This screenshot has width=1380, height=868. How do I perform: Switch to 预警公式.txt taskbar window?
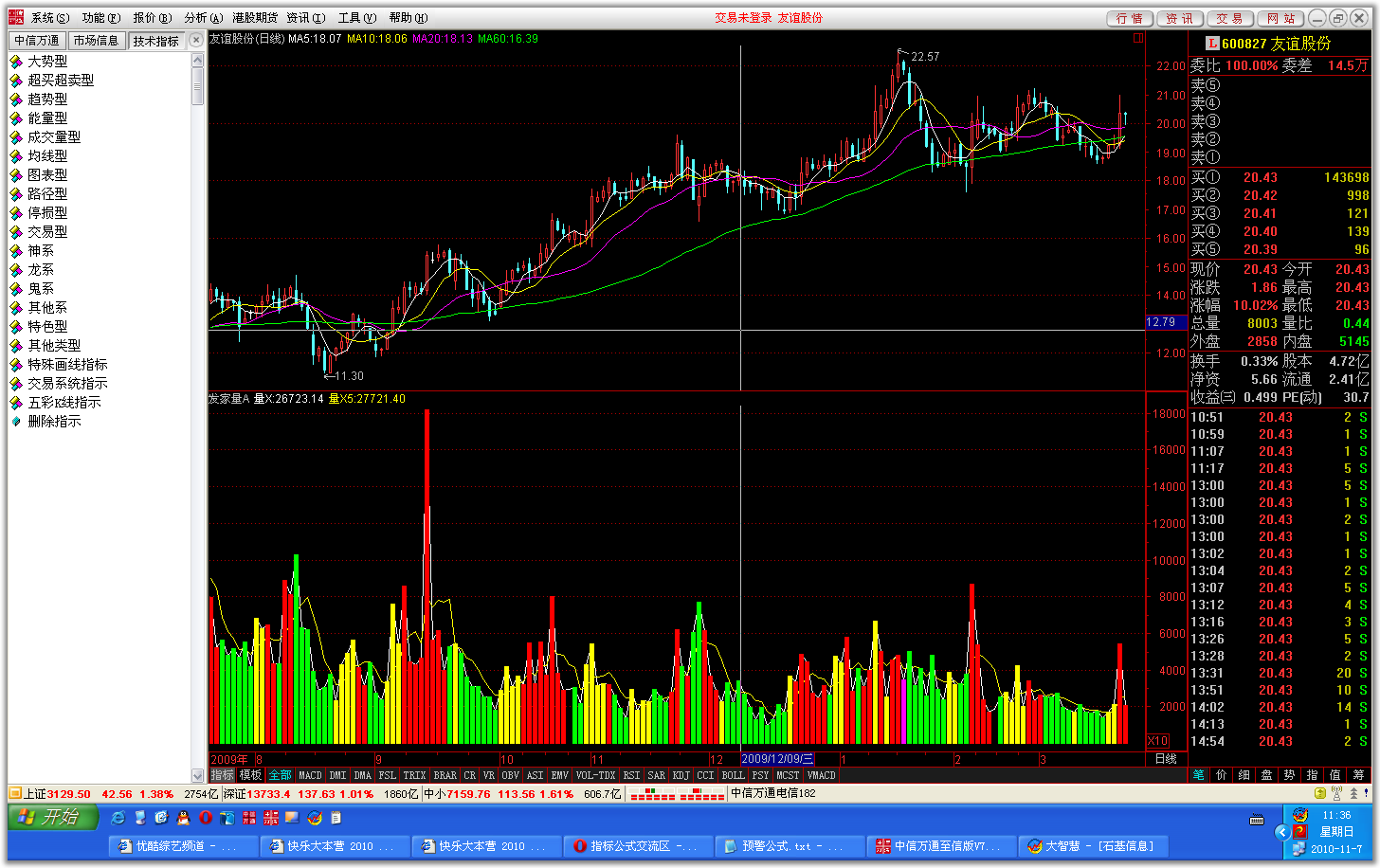[x=790, y=846]
